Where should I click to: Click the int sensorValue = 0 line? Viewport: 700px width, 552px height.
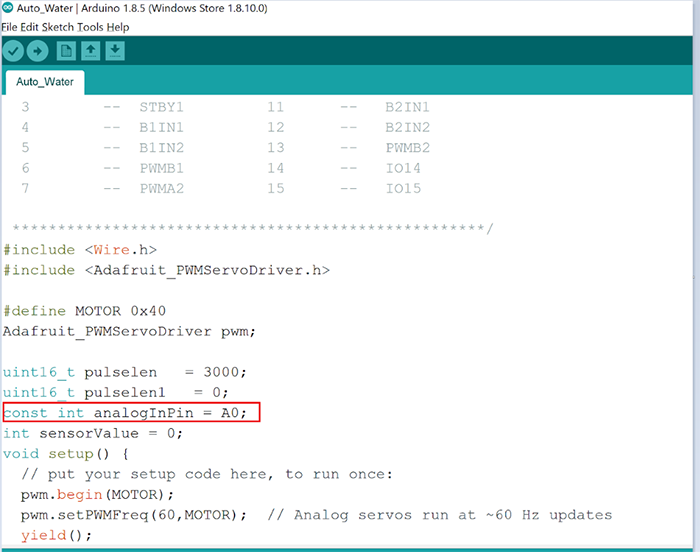click(93, 433)
